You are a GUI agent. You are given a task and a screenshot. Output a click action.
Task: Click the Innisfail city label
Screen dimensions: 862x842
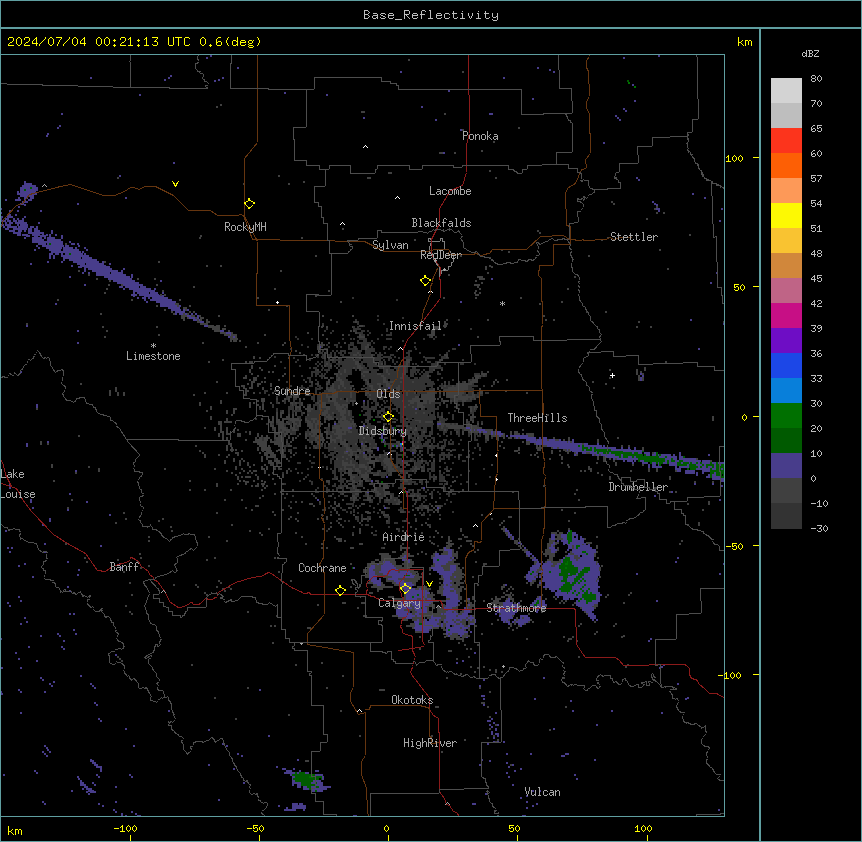415,326
